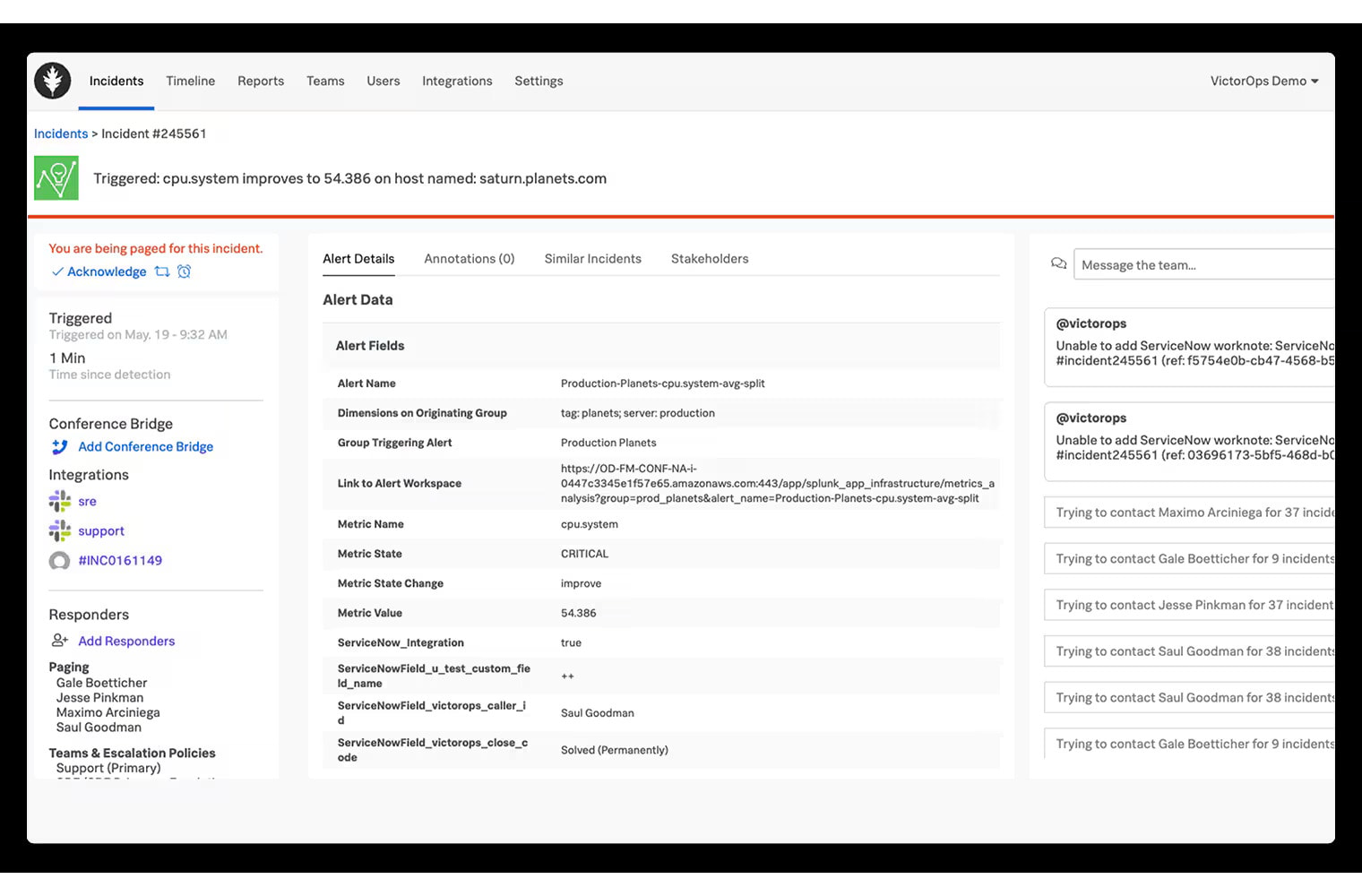
Task: Toggle the Acknowledge checkmark for this incident
Action: (57, 271)
